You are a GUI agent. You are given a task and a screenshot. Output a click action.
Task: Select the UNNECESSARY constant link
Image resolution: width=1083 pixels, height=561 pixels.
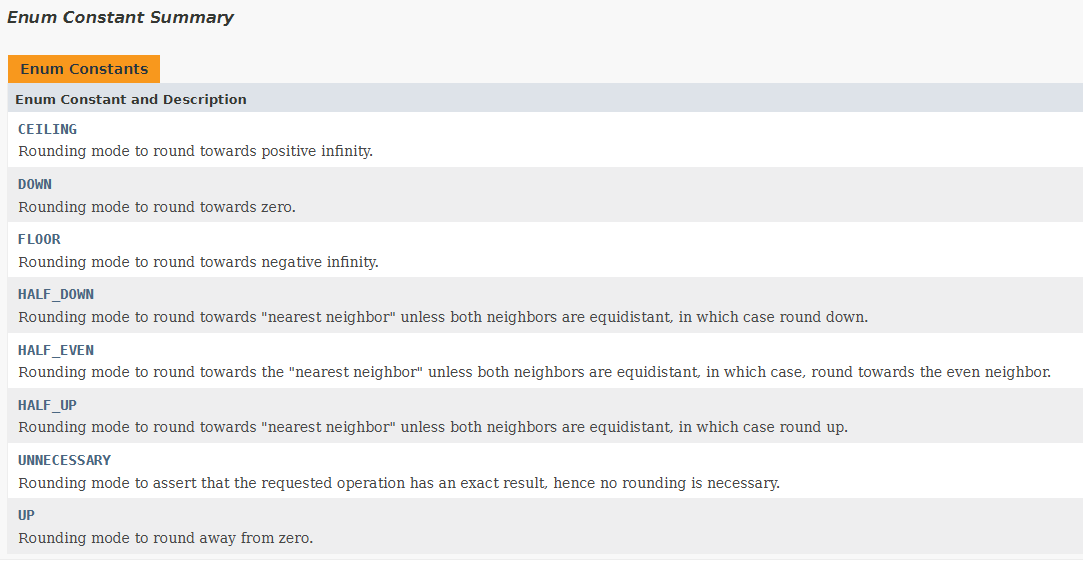pyautogui.click(x=64, y=461)
